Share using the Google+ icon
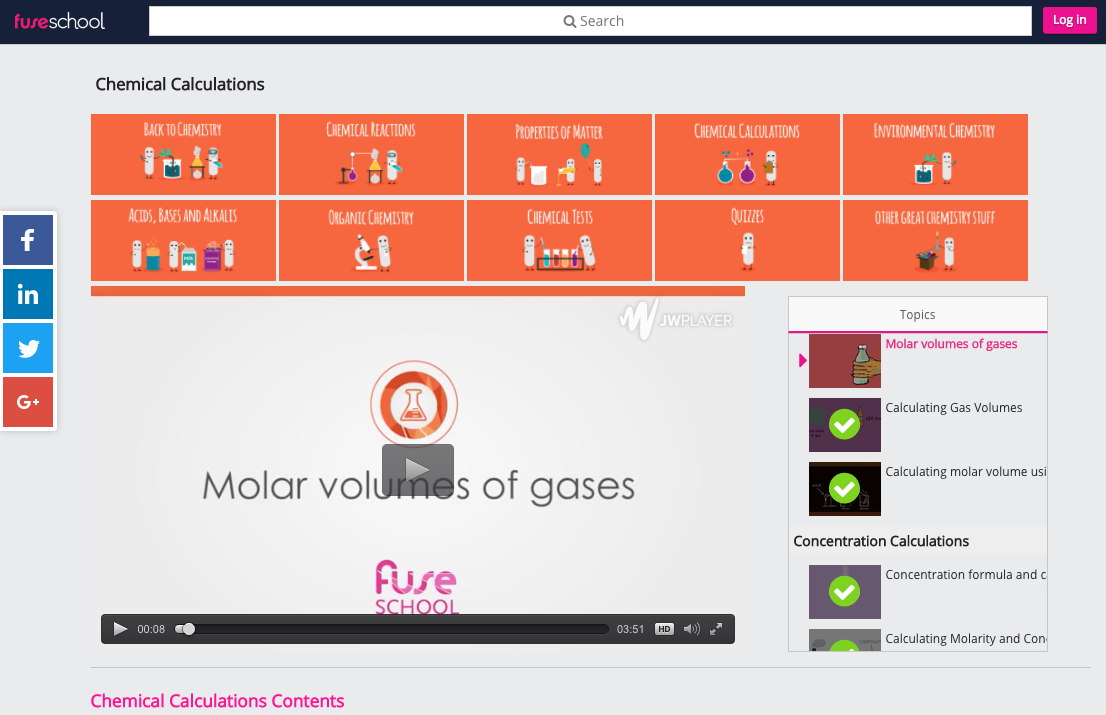This screenshot has width=1106, height=715. (27, 402)
